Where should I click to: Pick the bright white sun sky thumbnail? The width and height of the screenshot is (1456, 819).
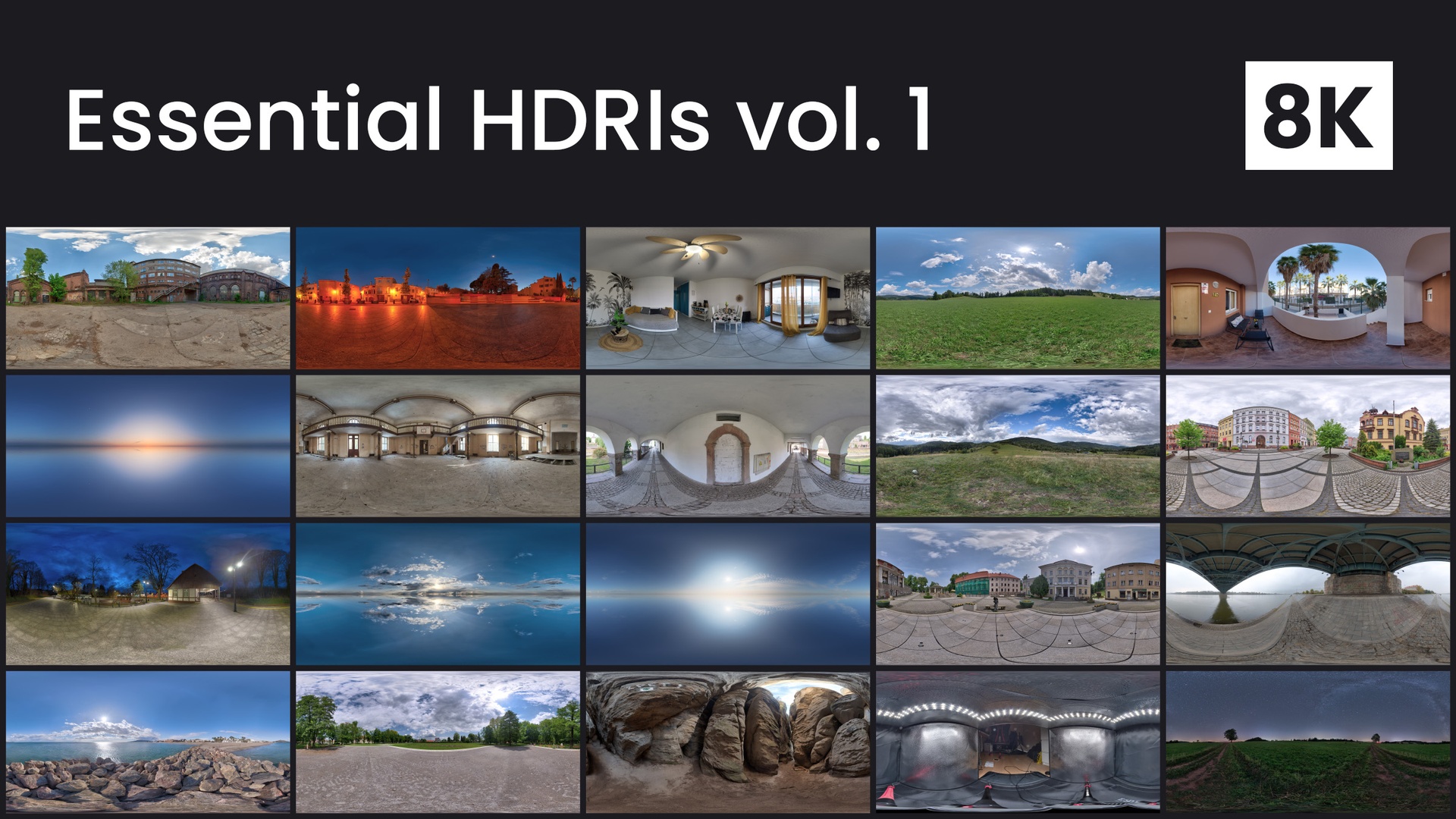(728, 594)
